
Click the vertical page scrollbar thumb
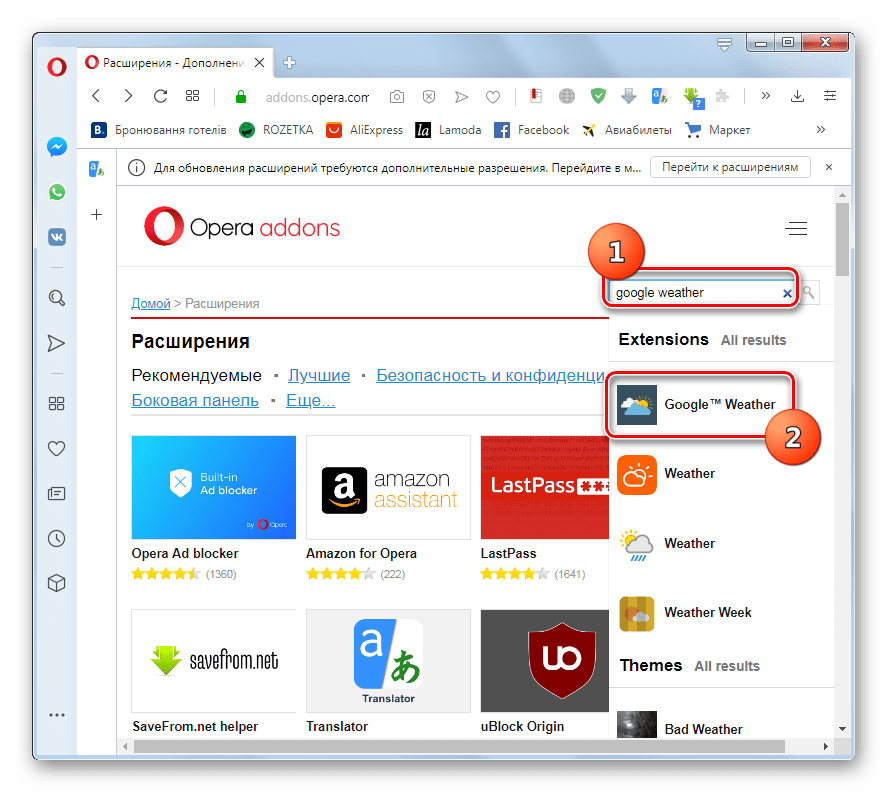coord(842,240)
